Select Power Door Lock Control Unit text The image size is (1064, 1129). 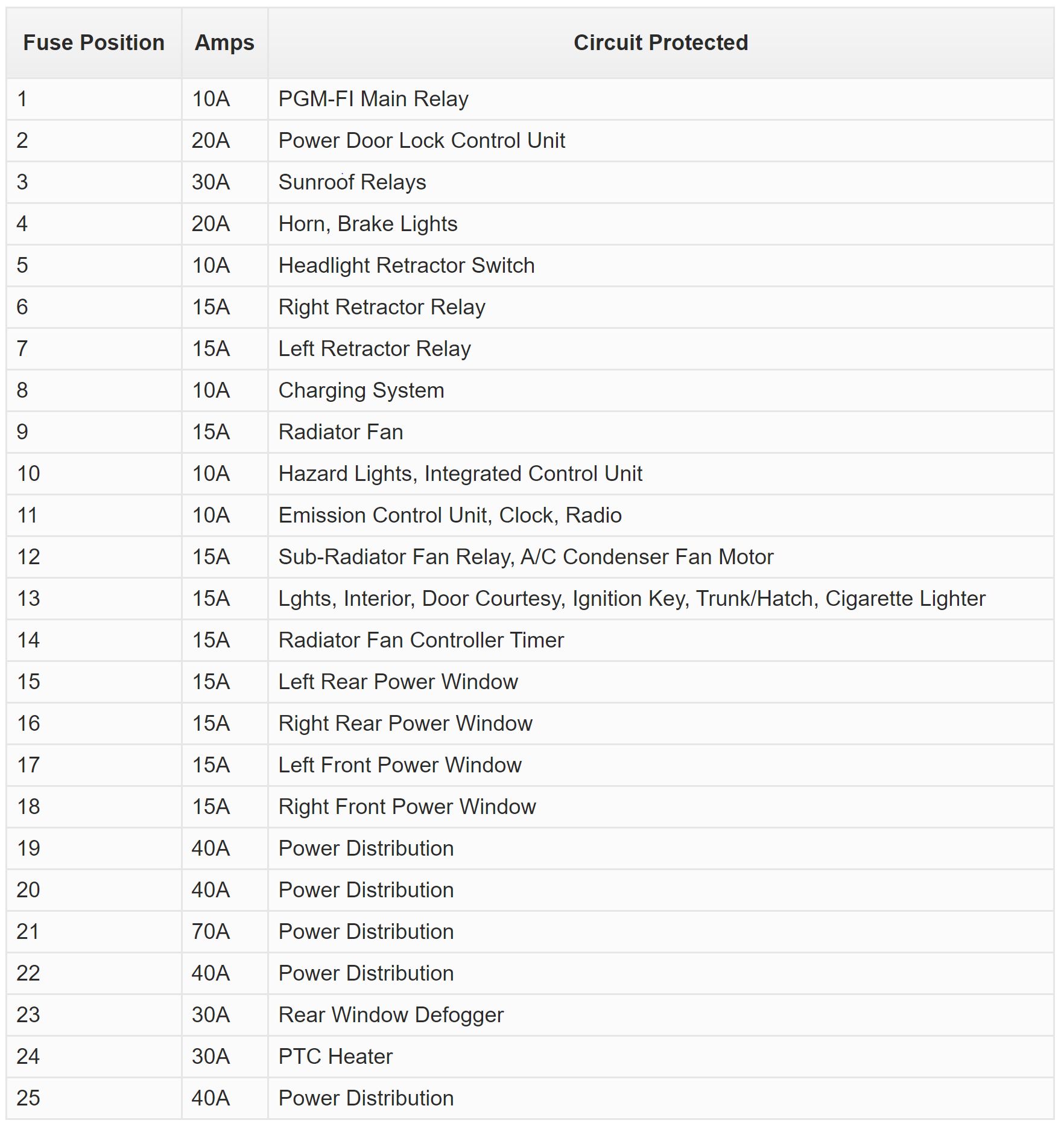[422, 141]
